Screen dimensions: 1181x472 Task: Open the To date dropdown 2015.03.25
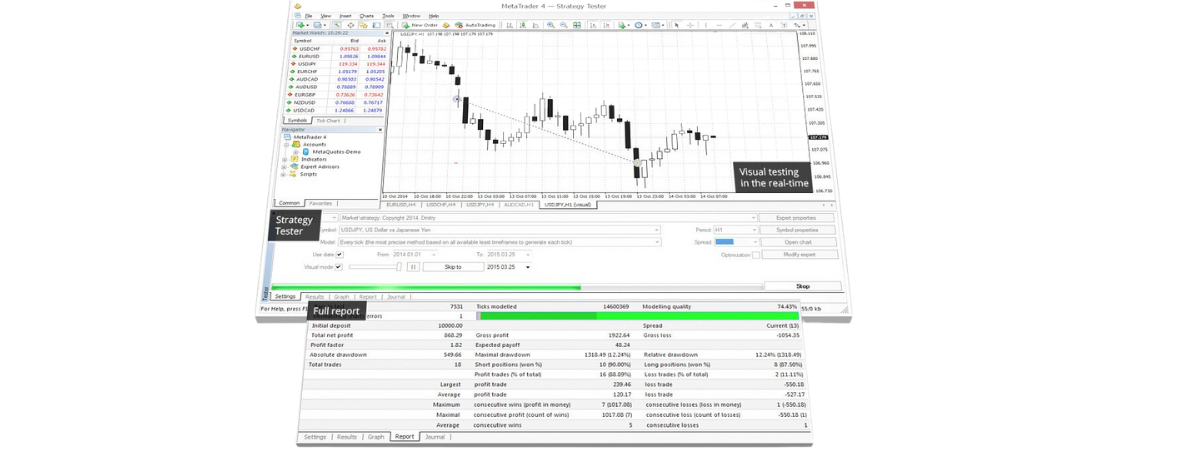[509, 254]
